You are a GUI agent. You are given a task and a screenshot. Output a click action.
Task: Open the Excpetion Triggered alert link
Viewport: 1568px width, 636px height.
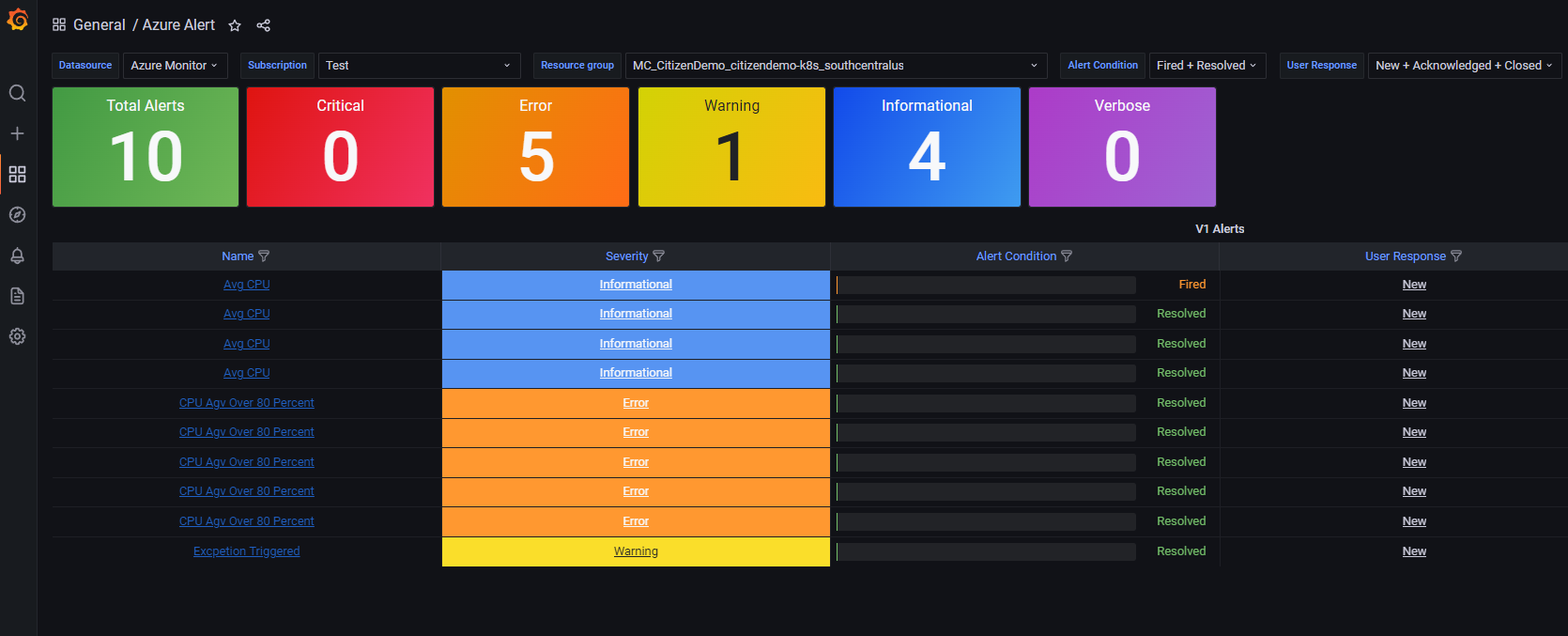pos(247,551)
